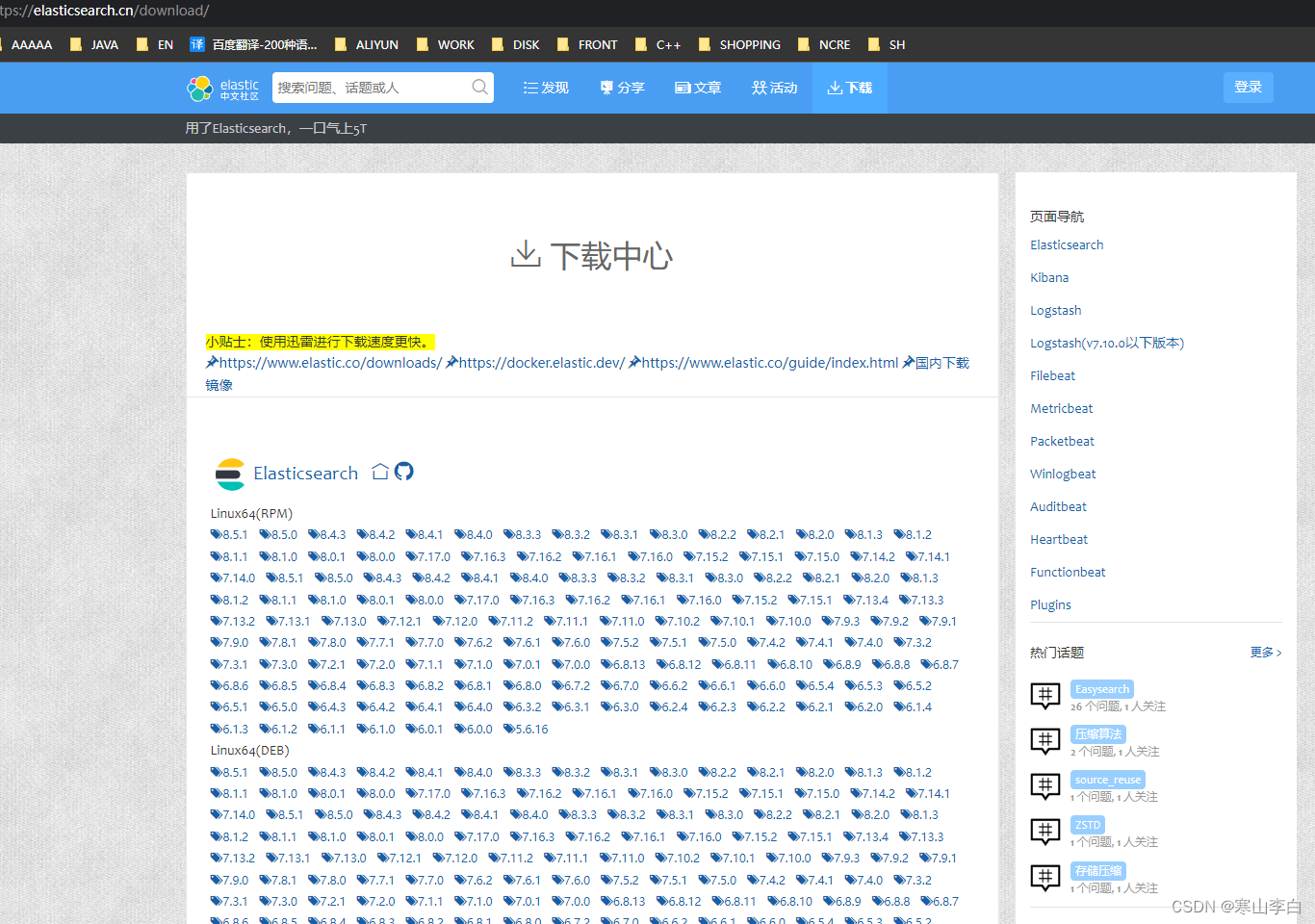Click the Elastic community logo
This screenshot has width=1315, height=924.
(x=222, y=89)
